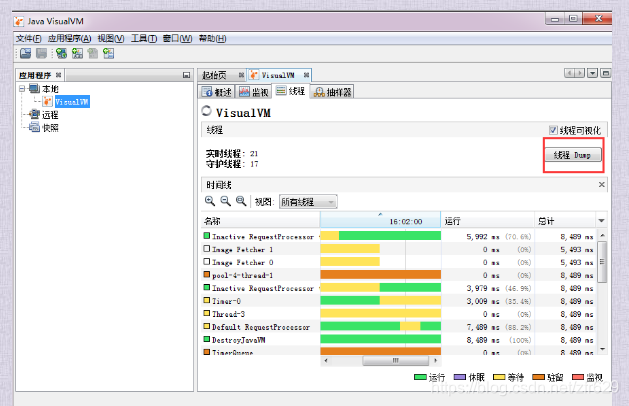This screenshot has height=406, width=629.
Task: Open the column chooser arrow in table header
Action: click(601, 221)
